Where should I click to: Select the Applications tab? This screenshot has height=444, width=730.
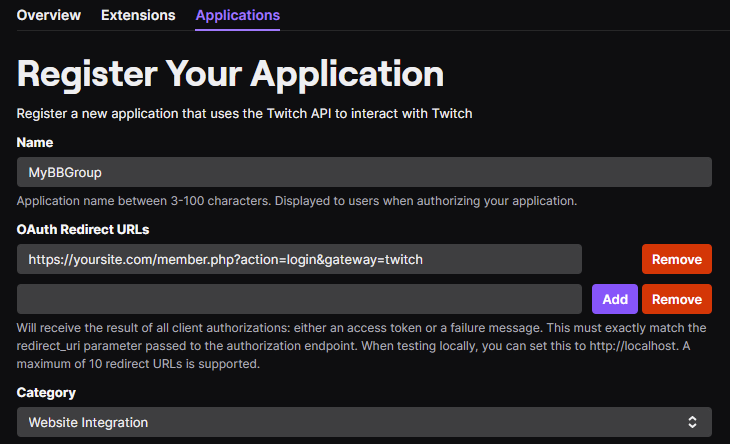pyautogui.click(x=237, y=15)
